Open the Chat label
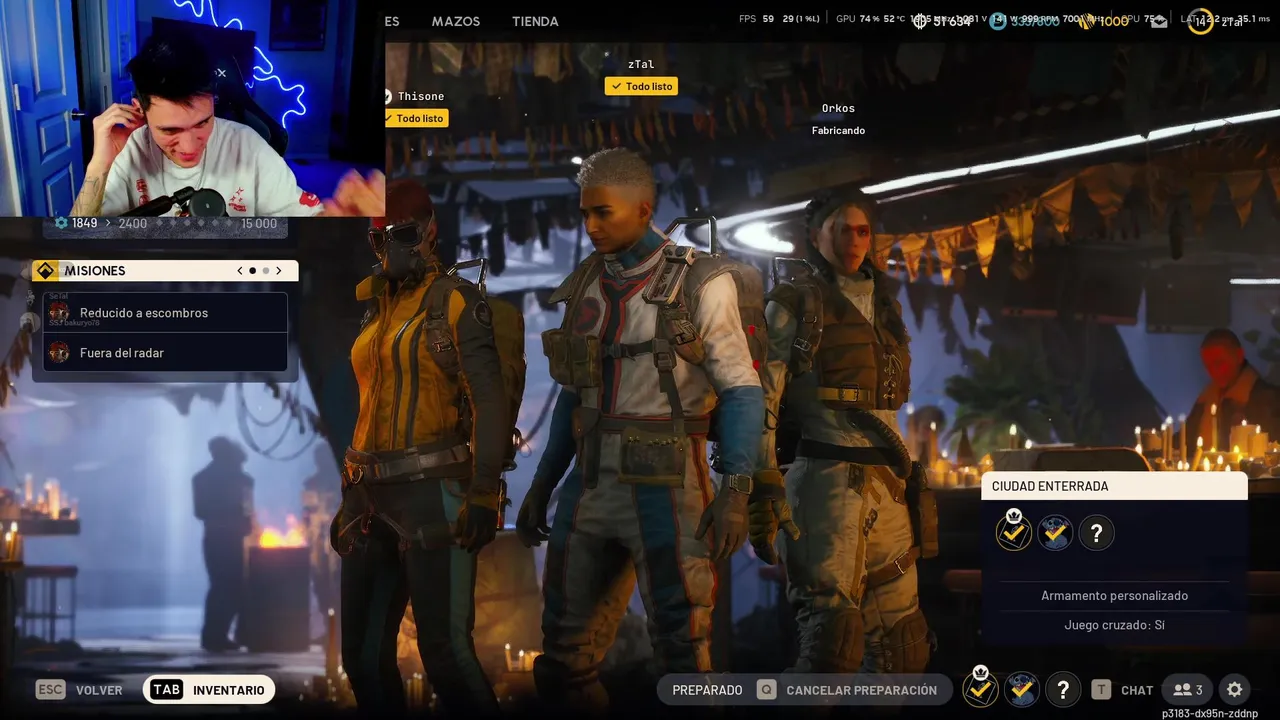1280x720 pixels. tap(1137, 690)
